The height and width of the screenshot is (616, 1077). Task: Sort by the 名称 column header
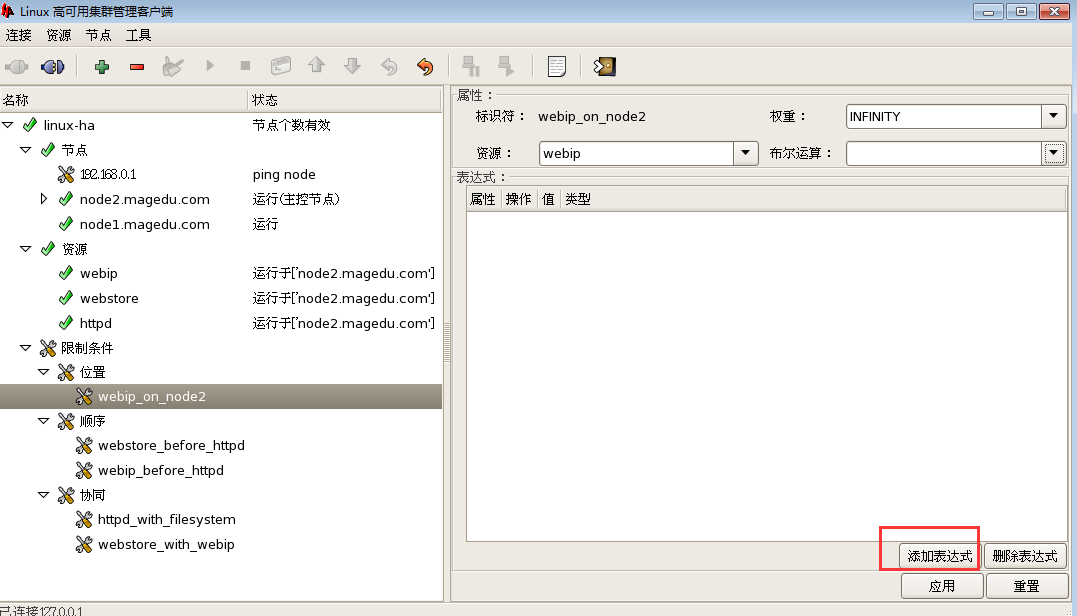click(x=124, y=100)
